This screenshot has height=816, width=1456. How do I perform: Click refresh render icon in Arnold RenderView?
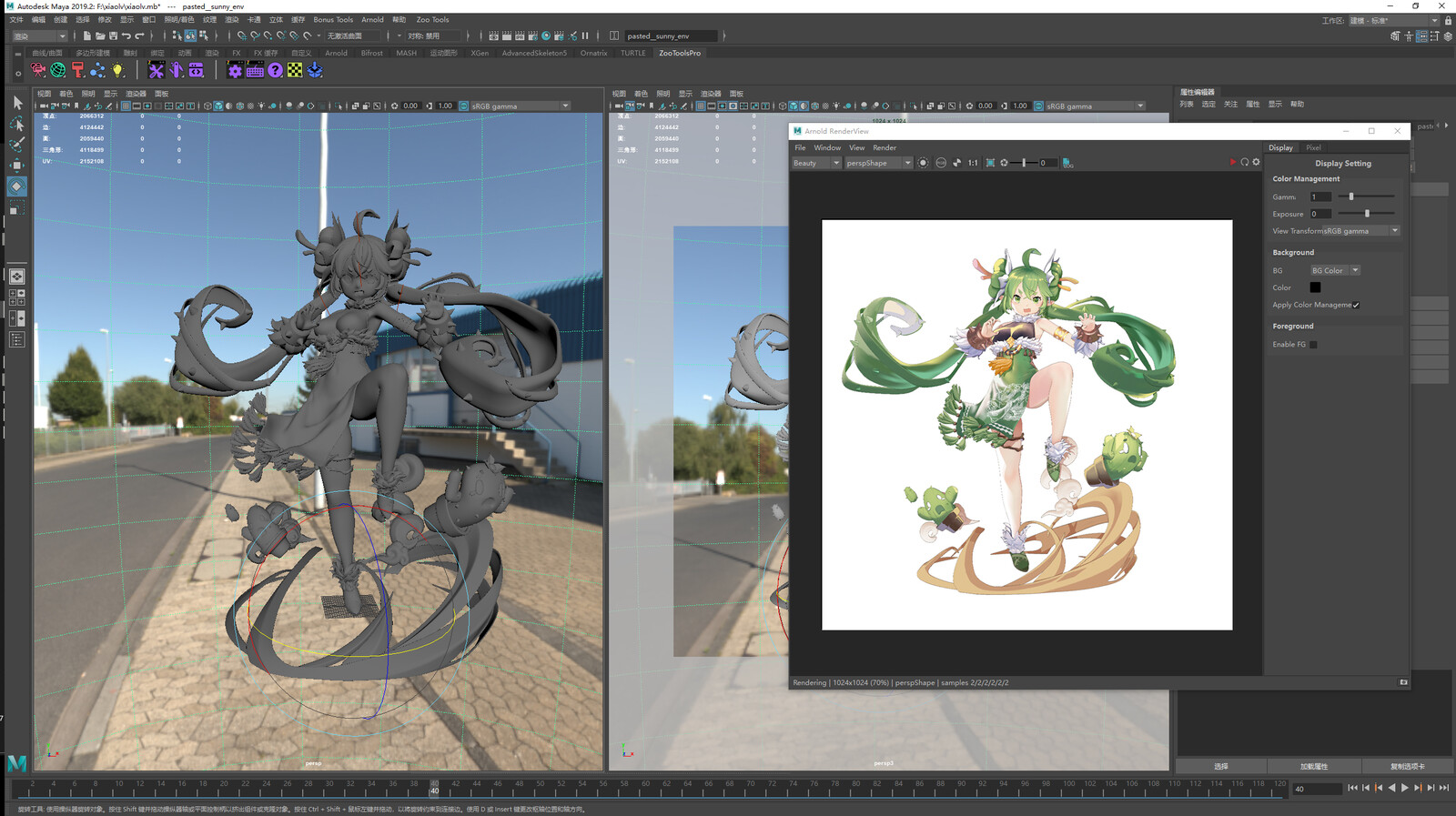(1245, 163)
